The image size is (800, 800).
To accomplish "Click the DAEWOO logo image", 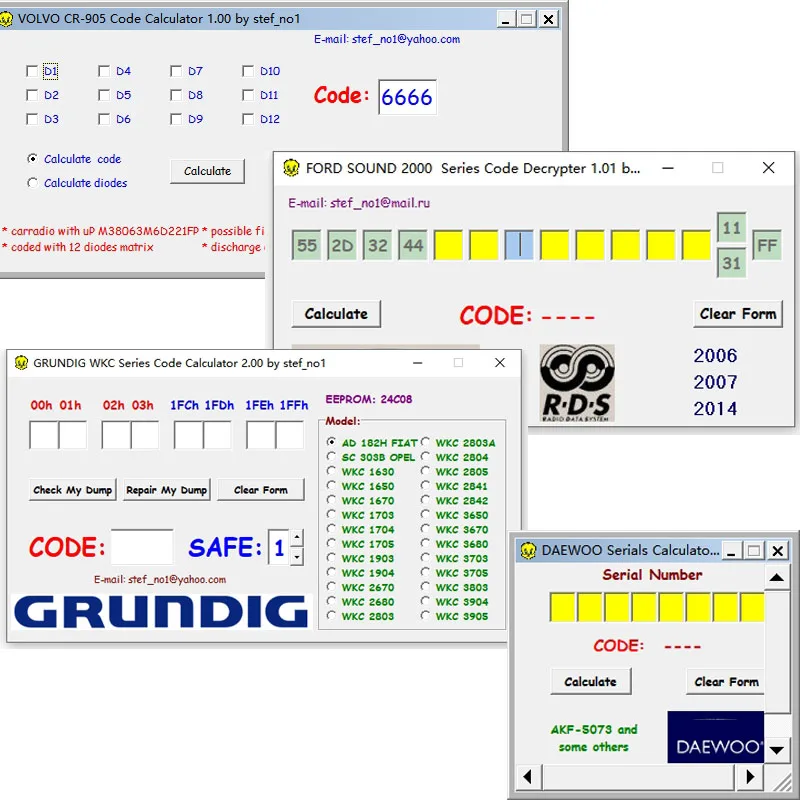I will [x=715, y=737].
